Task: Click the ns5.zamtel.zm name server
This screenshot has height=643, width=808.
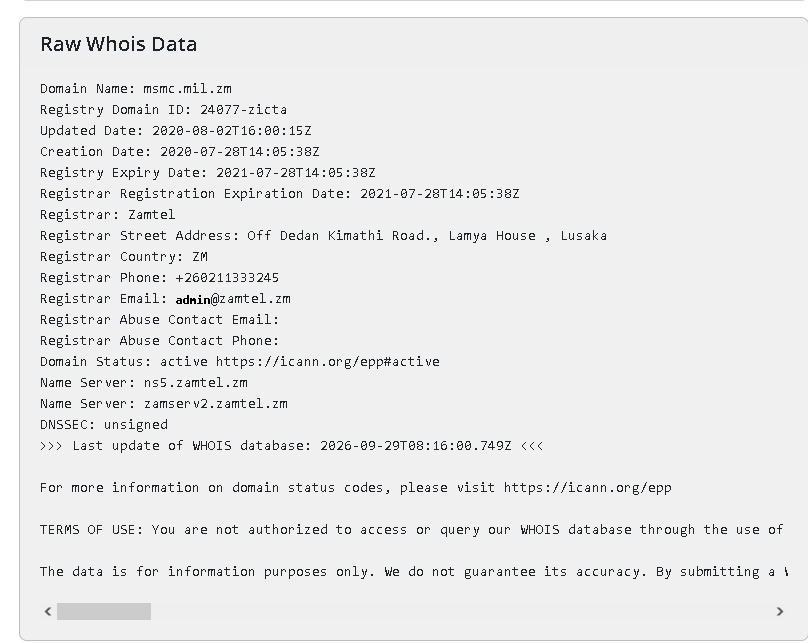Action: [x=196, y=383]
